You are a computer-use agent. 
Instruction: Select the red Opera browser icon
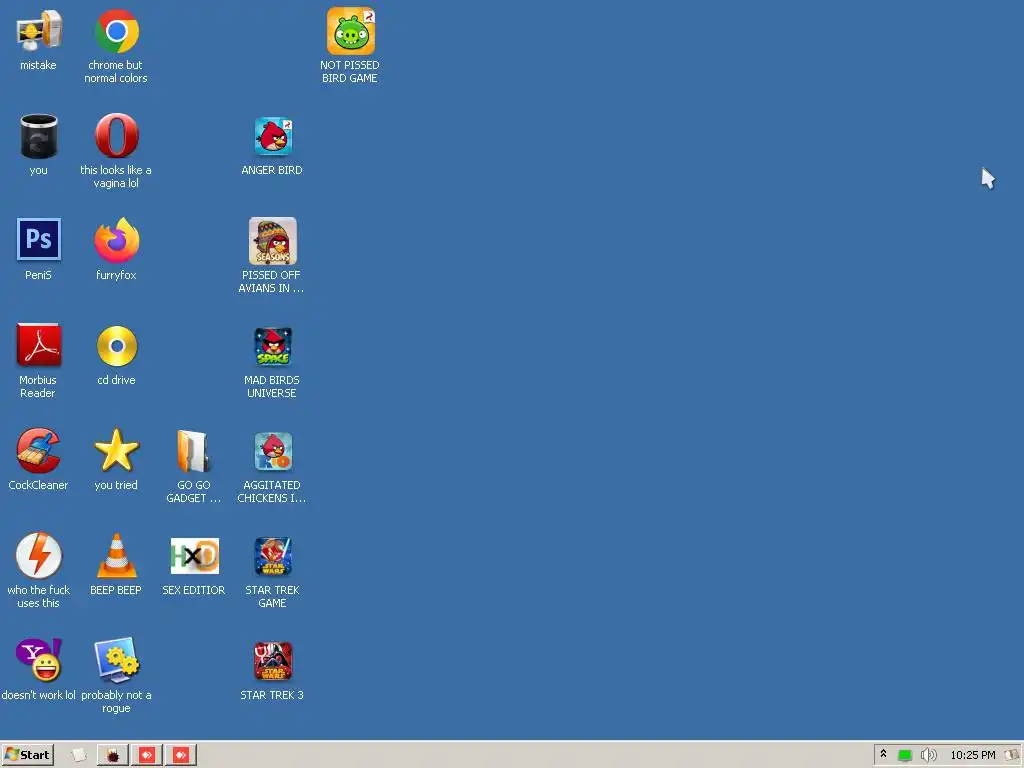(x=116, y=136)
